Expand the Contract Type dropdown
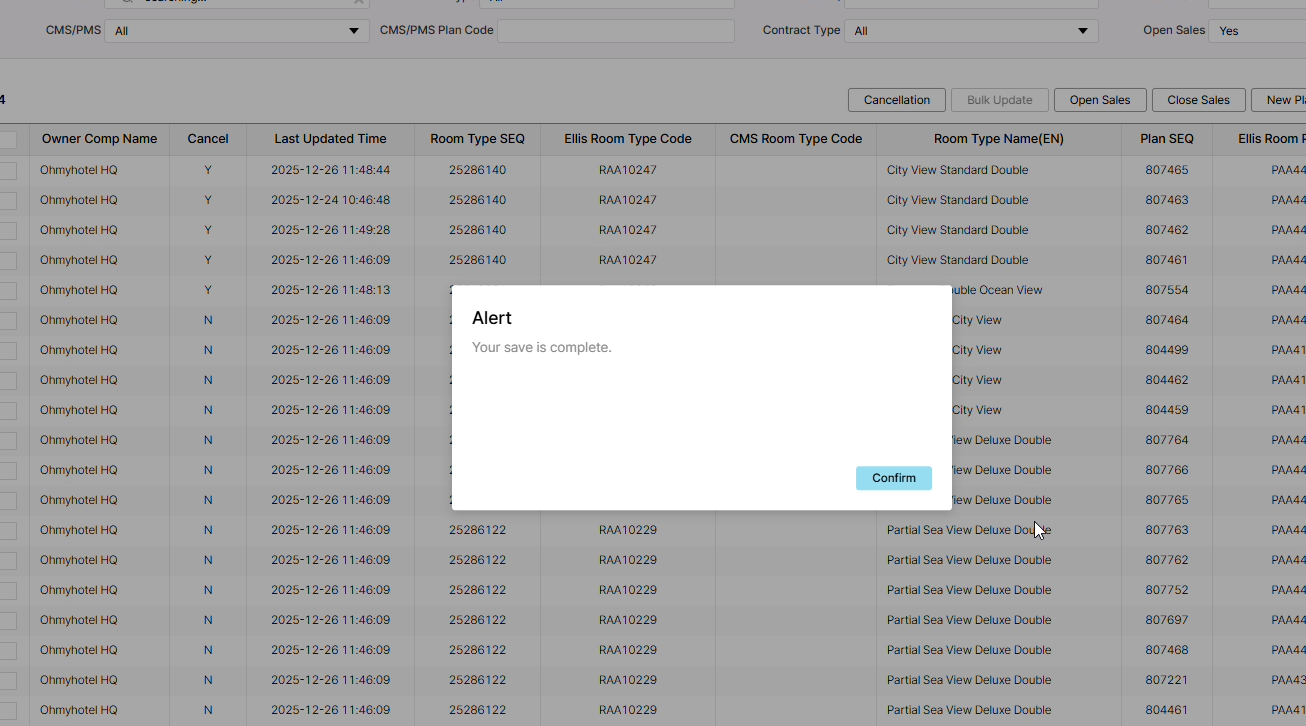The width and height of the screenshot is (1306, 726). (x=970, y=31)
